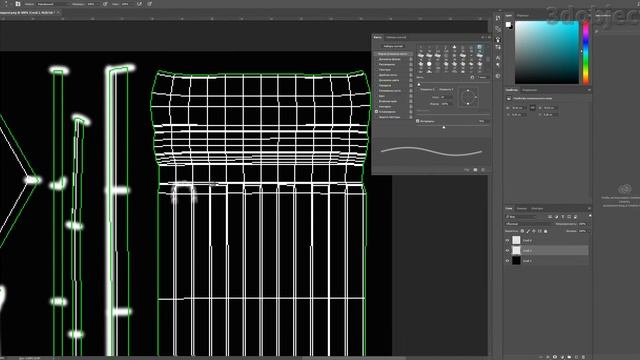
Task: Select Brush Tip Shape in brush settings
Action: pos(392,54)
